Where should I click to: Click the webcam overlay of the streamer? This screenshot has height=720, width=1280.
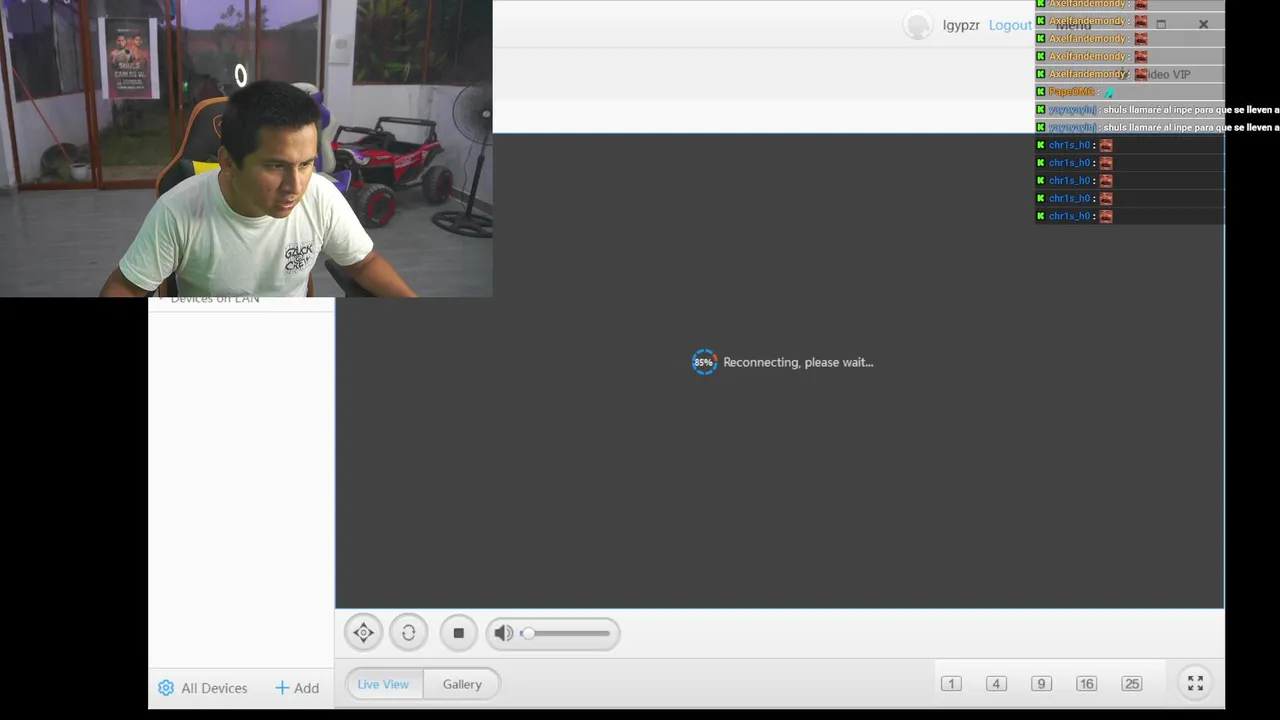point(246,148)
